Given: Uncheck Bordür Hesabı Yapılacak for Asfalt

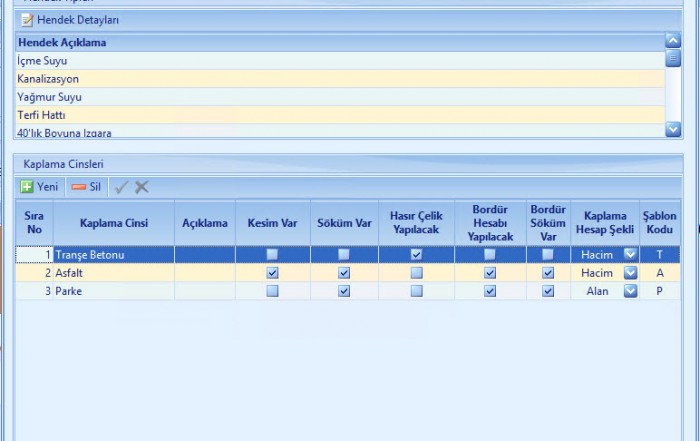Looking at the screenshot, I should click(490, 273).
